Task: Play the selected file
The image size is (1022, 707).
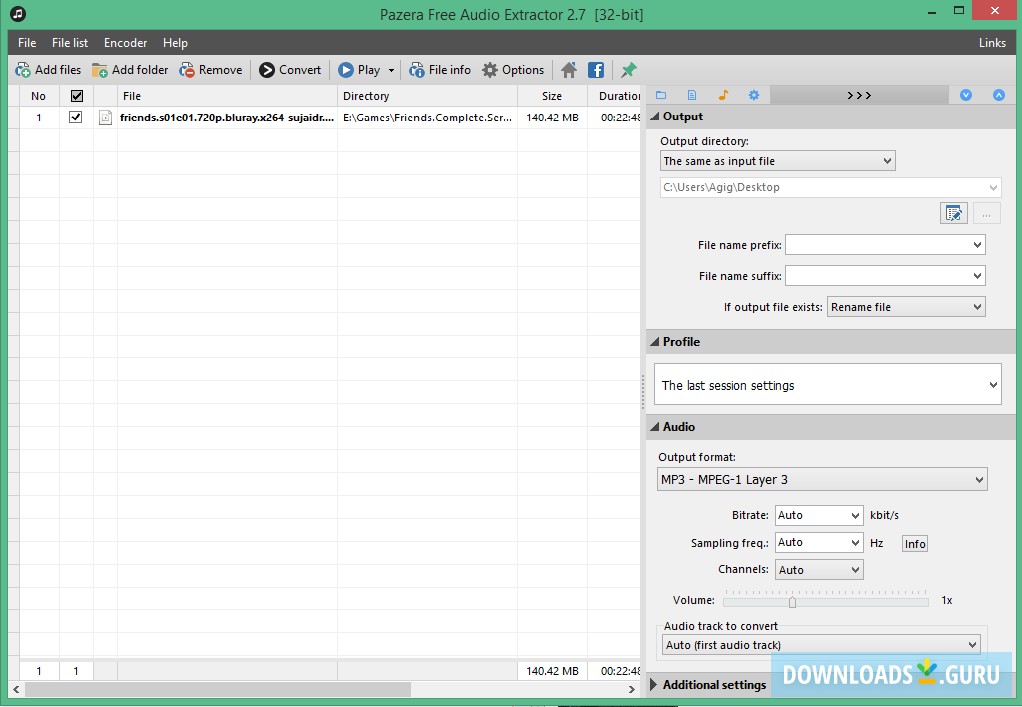Action: [359, 70]
